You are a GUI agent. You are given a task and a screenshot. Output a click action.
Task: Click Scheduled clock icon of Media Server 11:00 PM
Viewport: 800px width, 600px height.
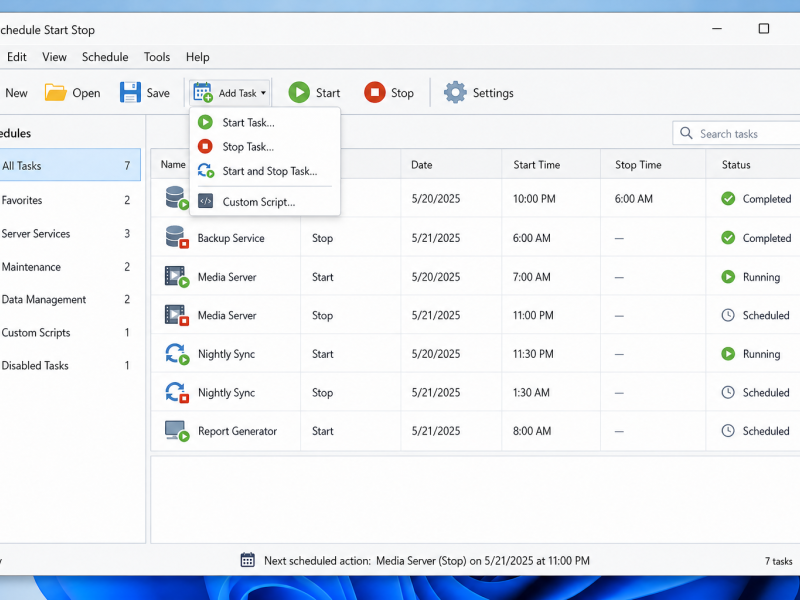(728, 315)
